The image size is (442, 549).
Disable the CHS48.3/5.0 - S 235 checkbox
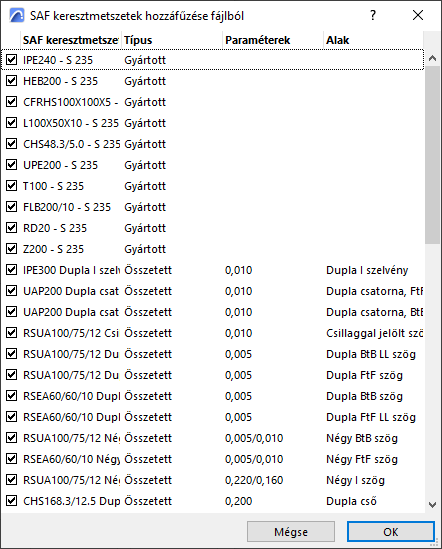click(12, 144)
